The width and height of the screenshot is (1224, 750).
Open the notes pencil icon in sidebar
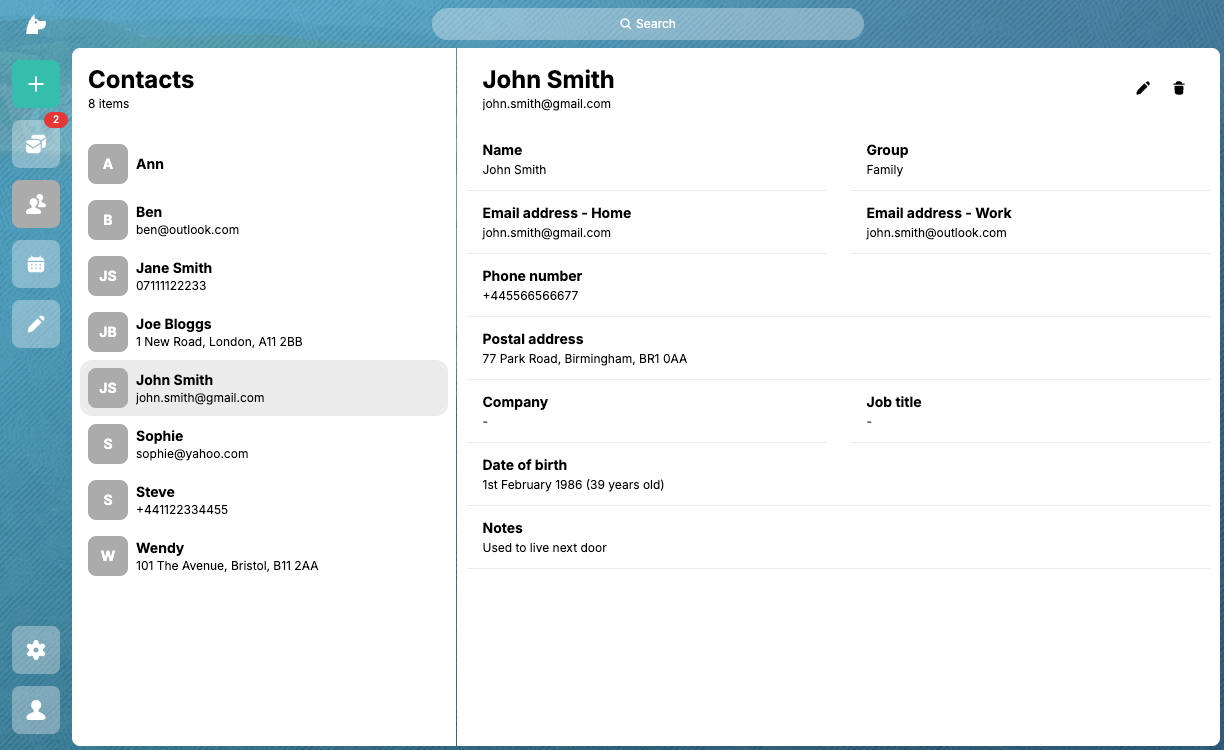pos(36,324)
